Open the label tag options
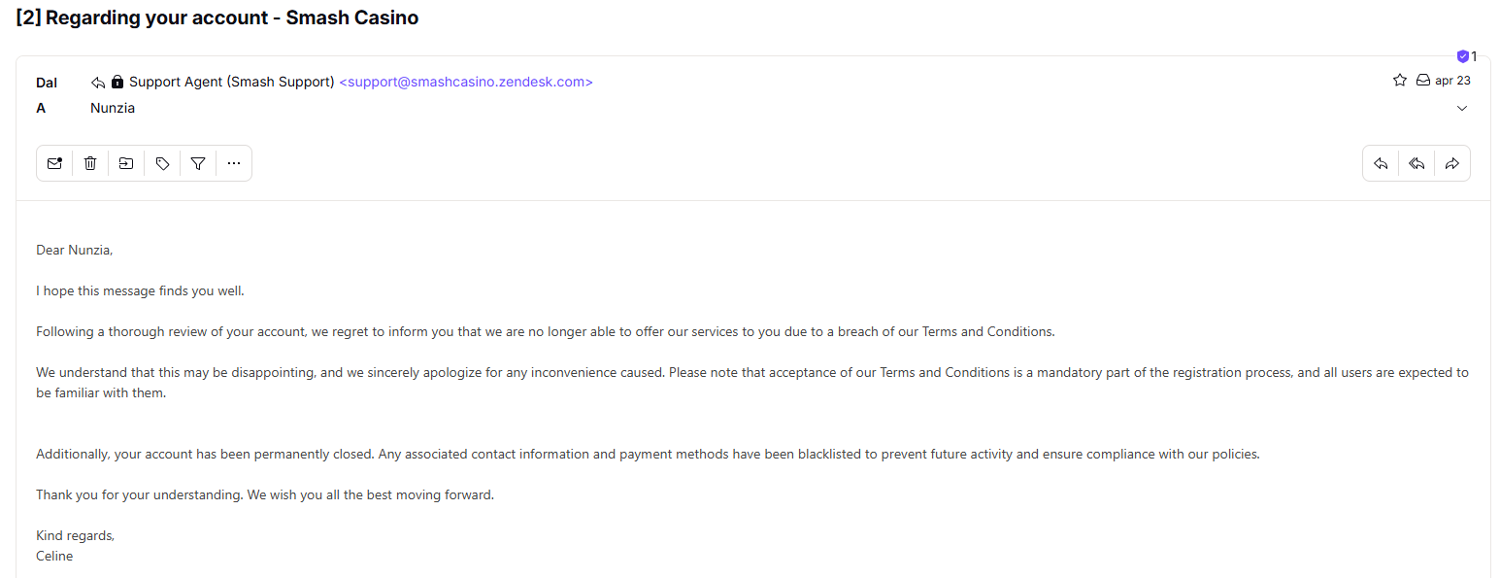1500x578 pixels. (x=162, y=164)
